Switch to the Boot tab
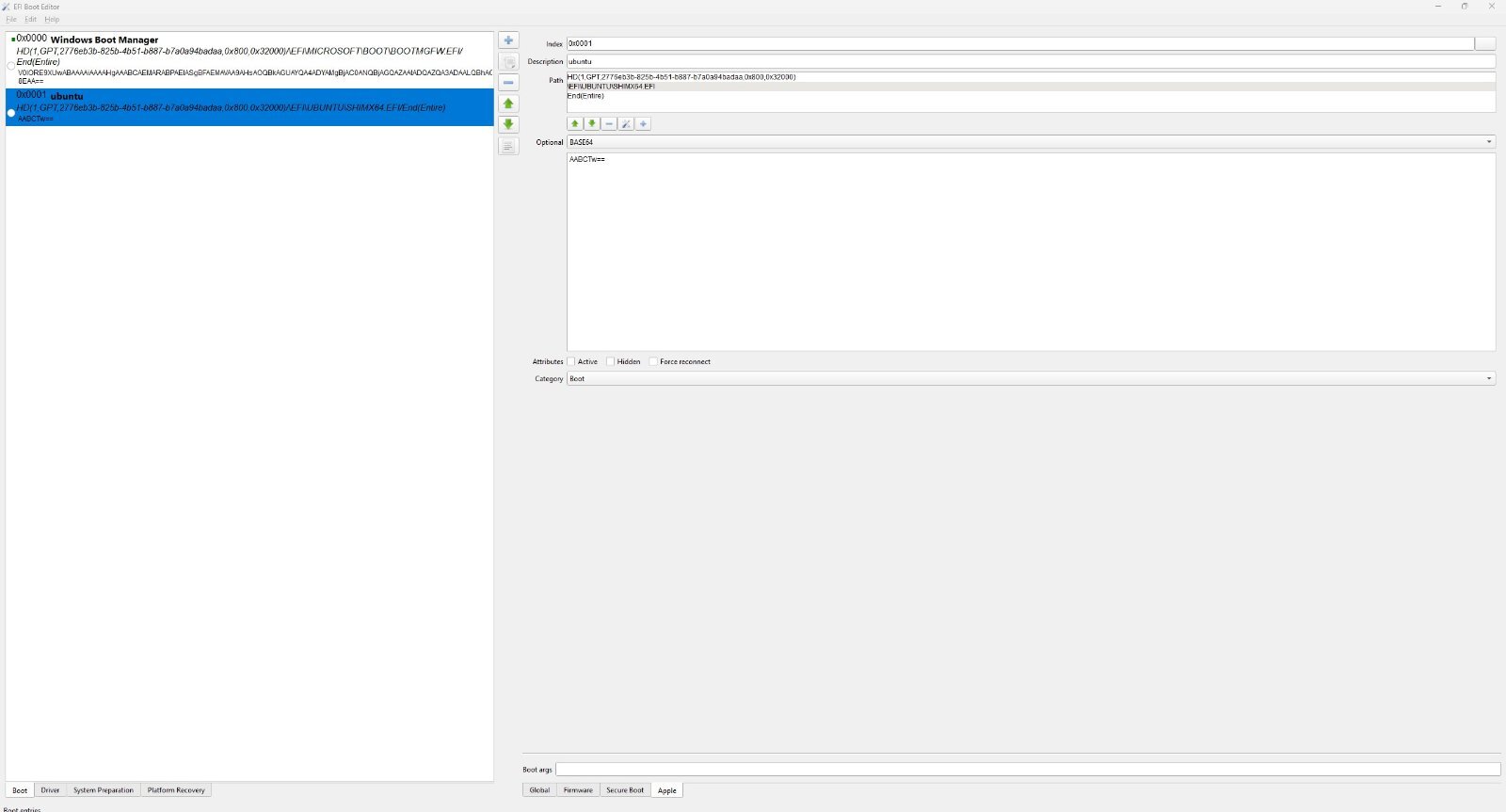 point(20,790)
